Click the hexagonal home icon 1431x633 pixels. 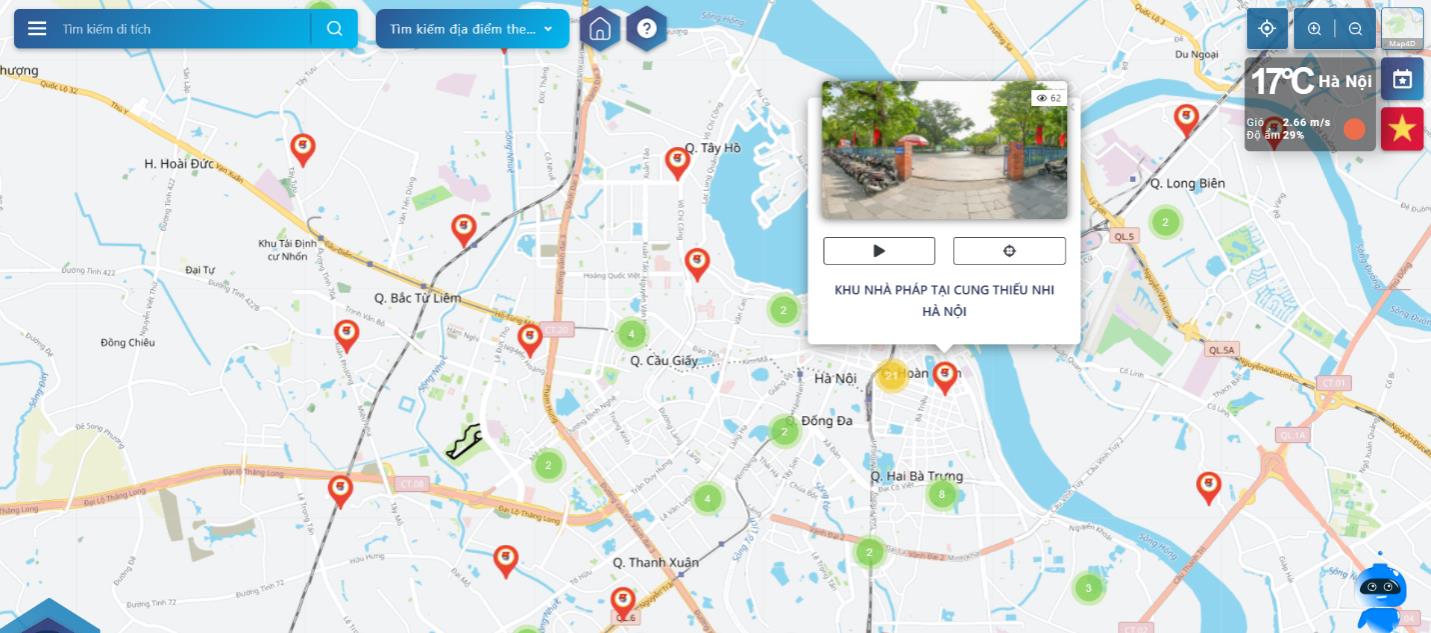pos(600,29)
